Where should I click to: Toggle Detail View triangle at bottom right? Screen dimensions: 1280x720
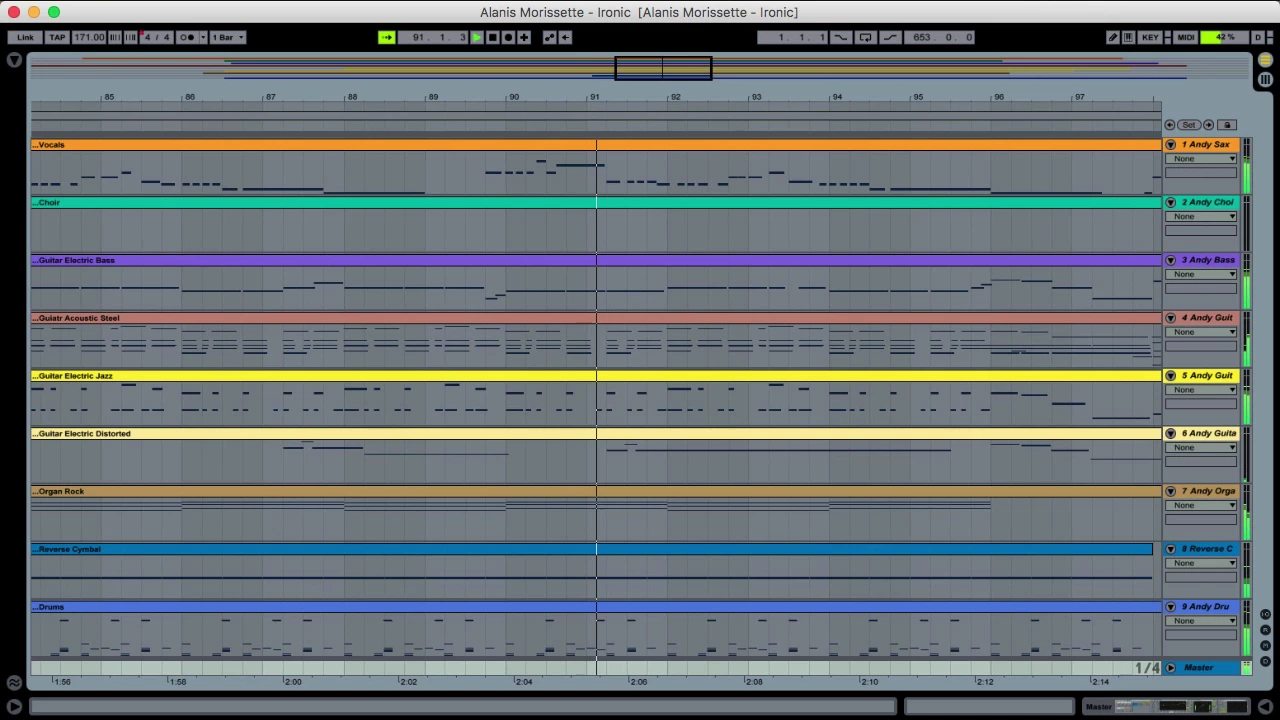[1265, 707]
